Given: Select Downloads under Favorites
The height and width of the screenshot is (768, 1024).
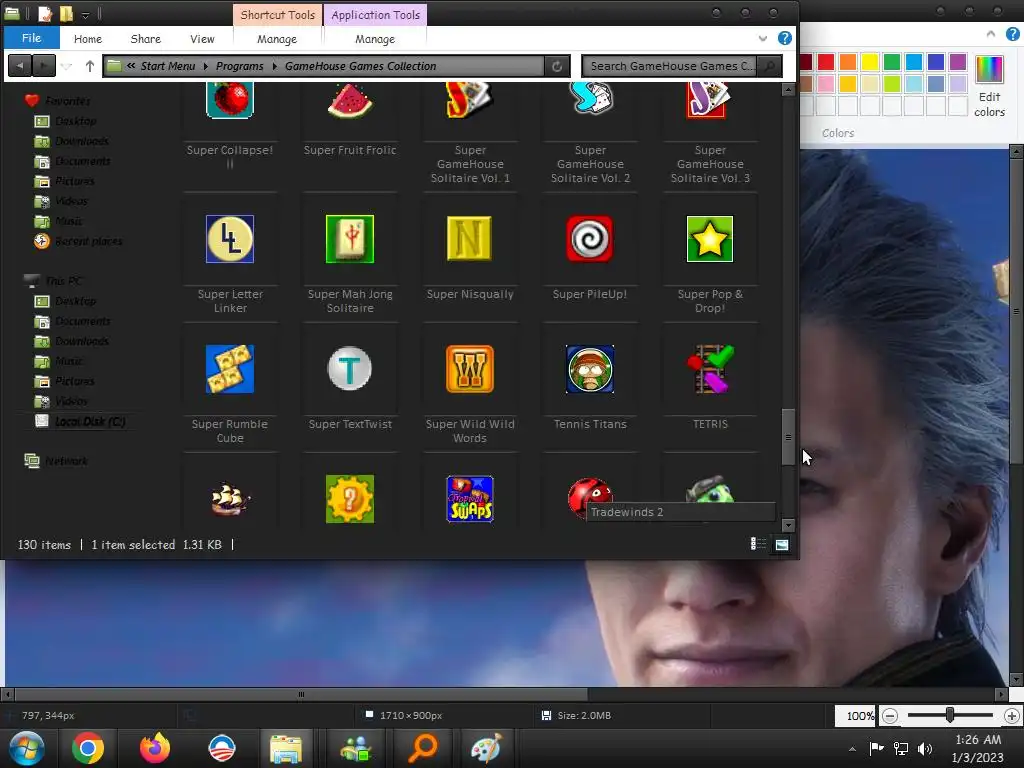Looking at the screenshot, I should point(72,141).
